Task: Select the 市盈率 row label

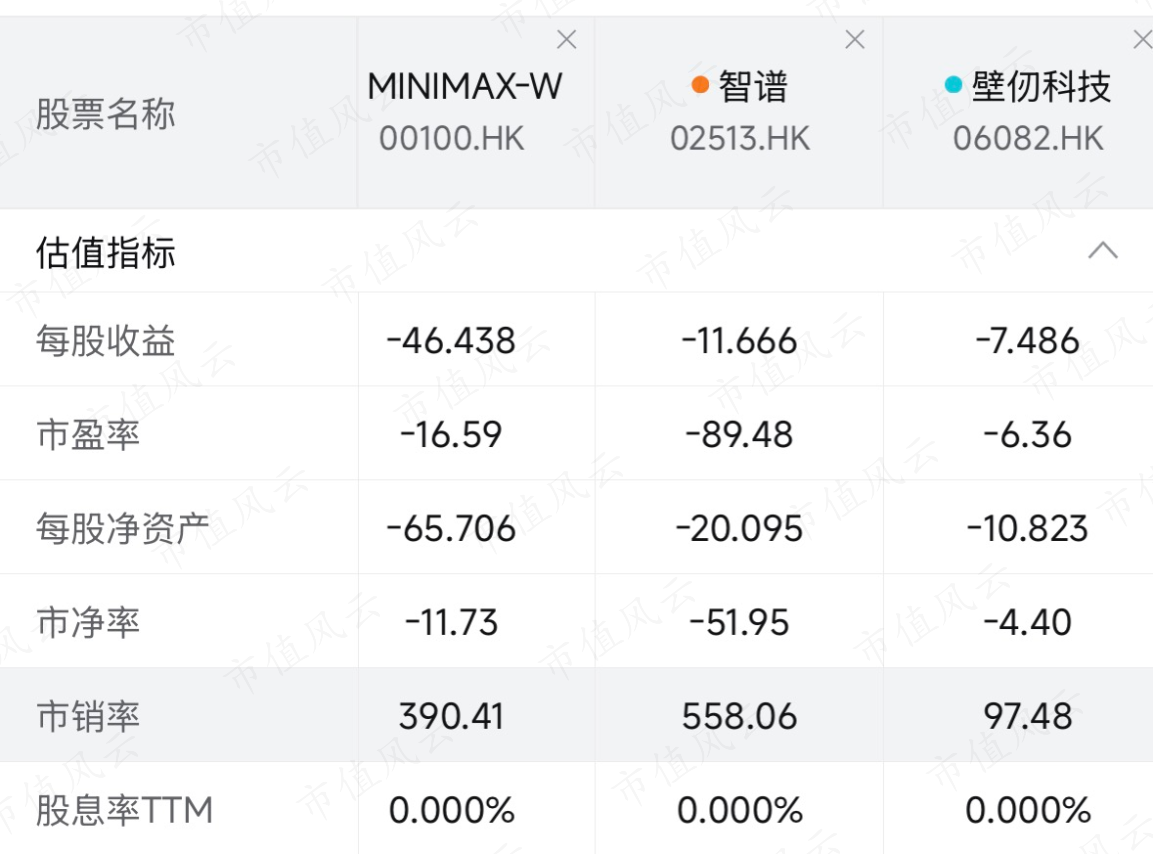Action: (x=88, y=435)
